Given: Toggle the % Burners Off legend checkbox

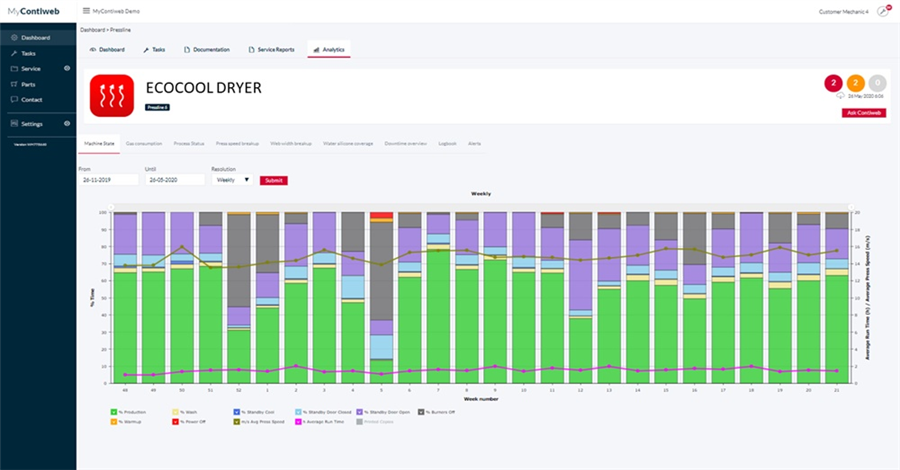Looking at the screenshot, I should [x=421, y=412].
